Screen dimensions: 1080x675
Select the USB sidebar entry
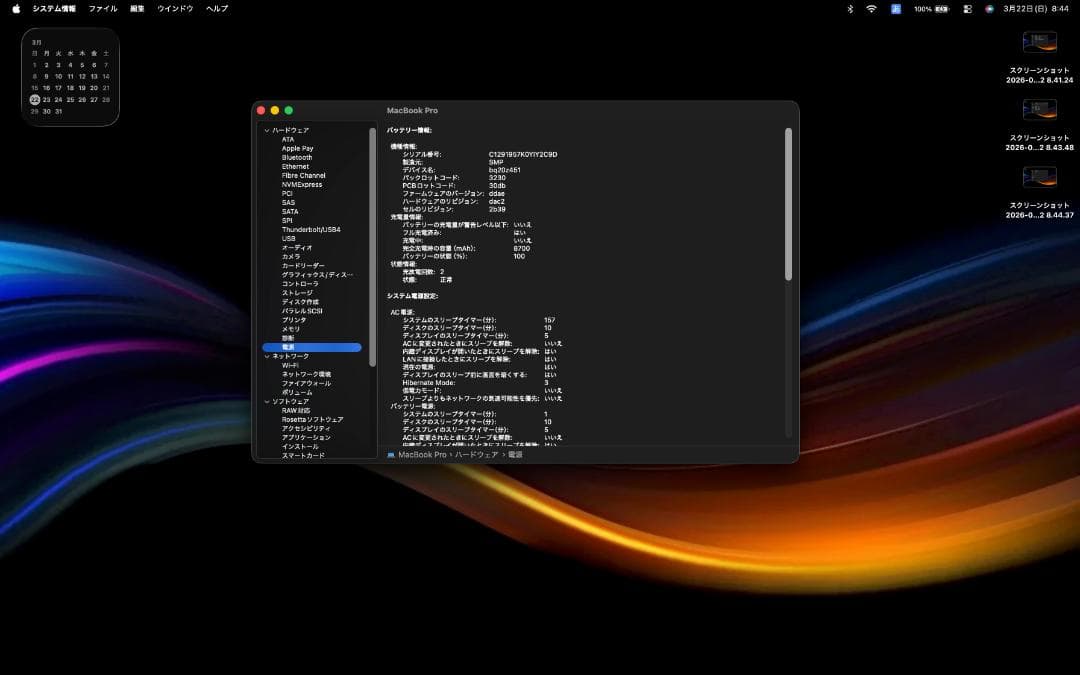click(x=289, y=238)
